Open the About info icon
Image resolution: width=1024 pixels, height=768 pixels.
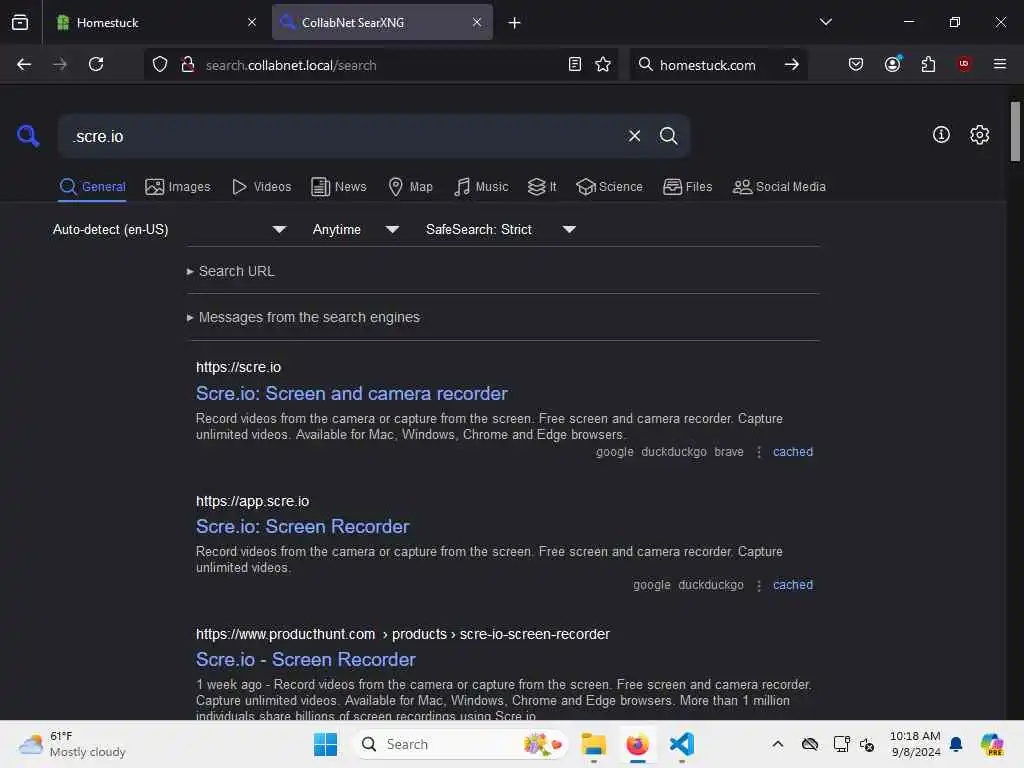pyautogui.click(x=941, y=135)
